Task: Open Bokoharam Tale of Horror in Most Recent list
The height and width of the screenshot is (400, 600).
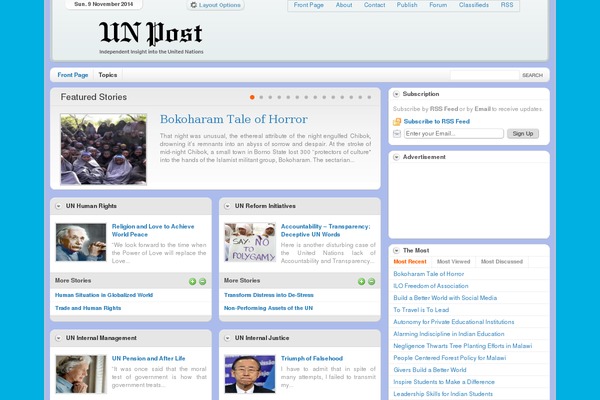Action: pyautogui.click(x=428, y=274)
